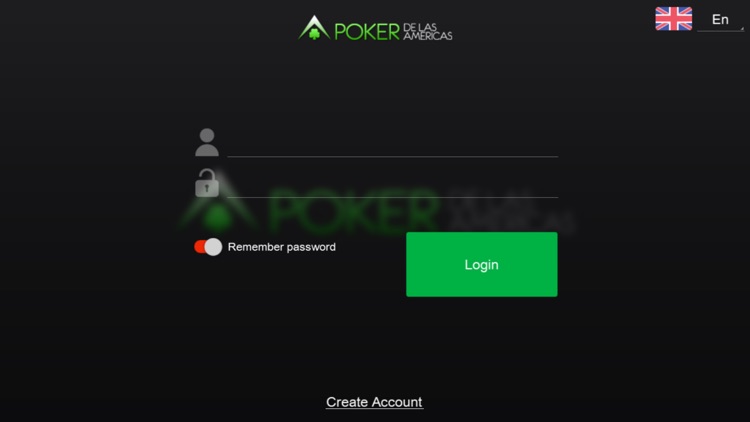Focus the username input field

coord(392,143)
